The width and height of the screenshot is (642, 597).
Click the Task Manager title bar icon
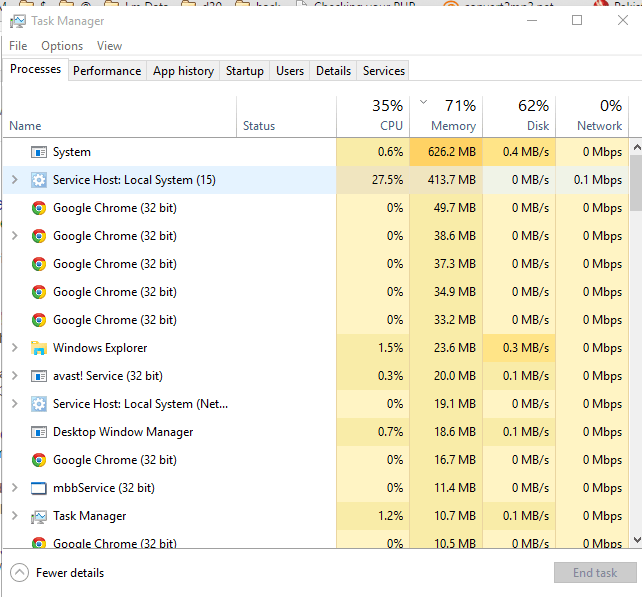click(18, 21)
